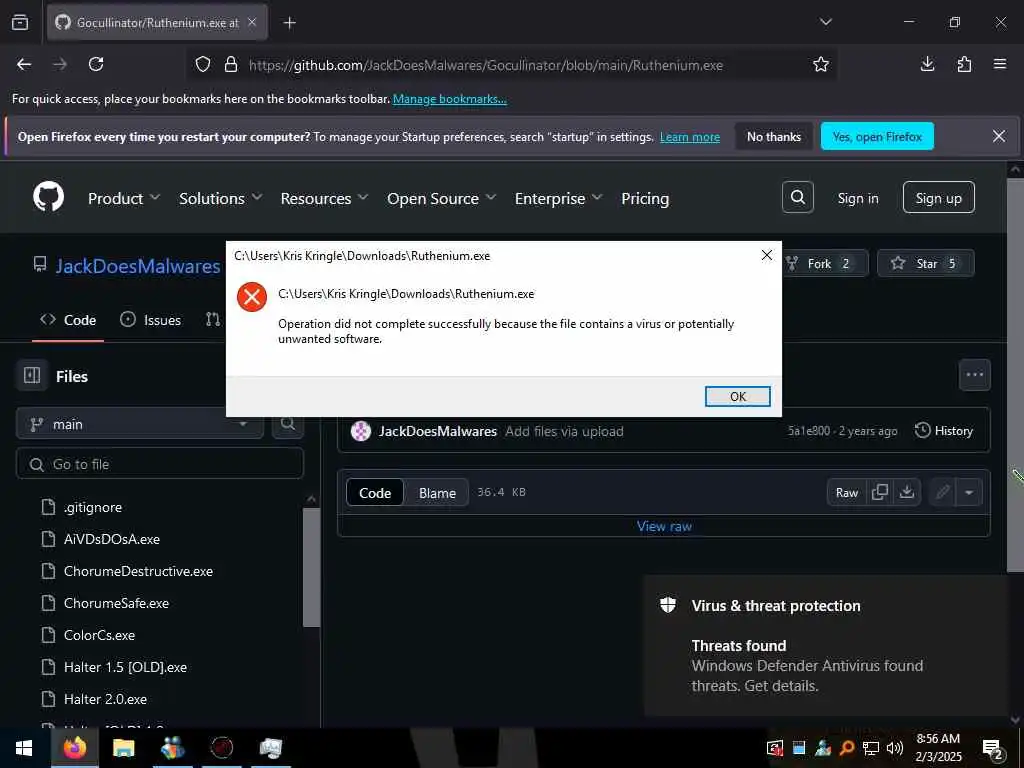Click the View raw link

click(x=664, y=526)
